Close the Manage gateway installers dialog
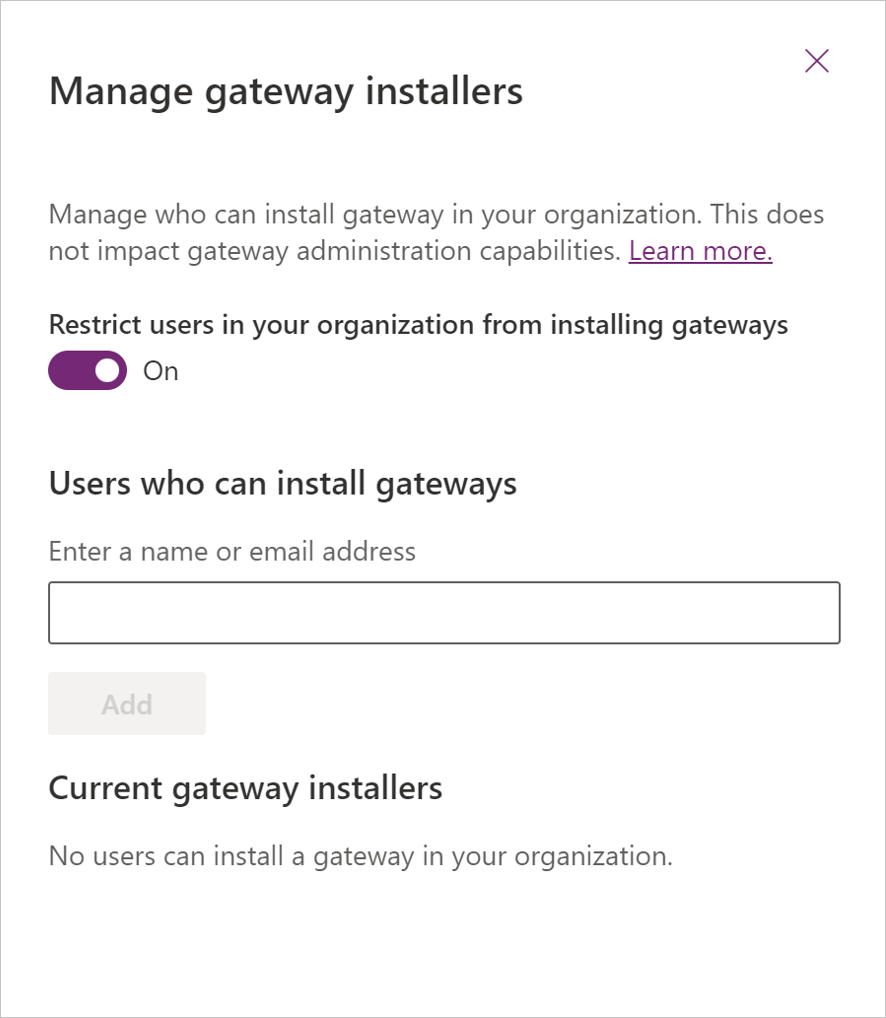 tap(816, 61)
